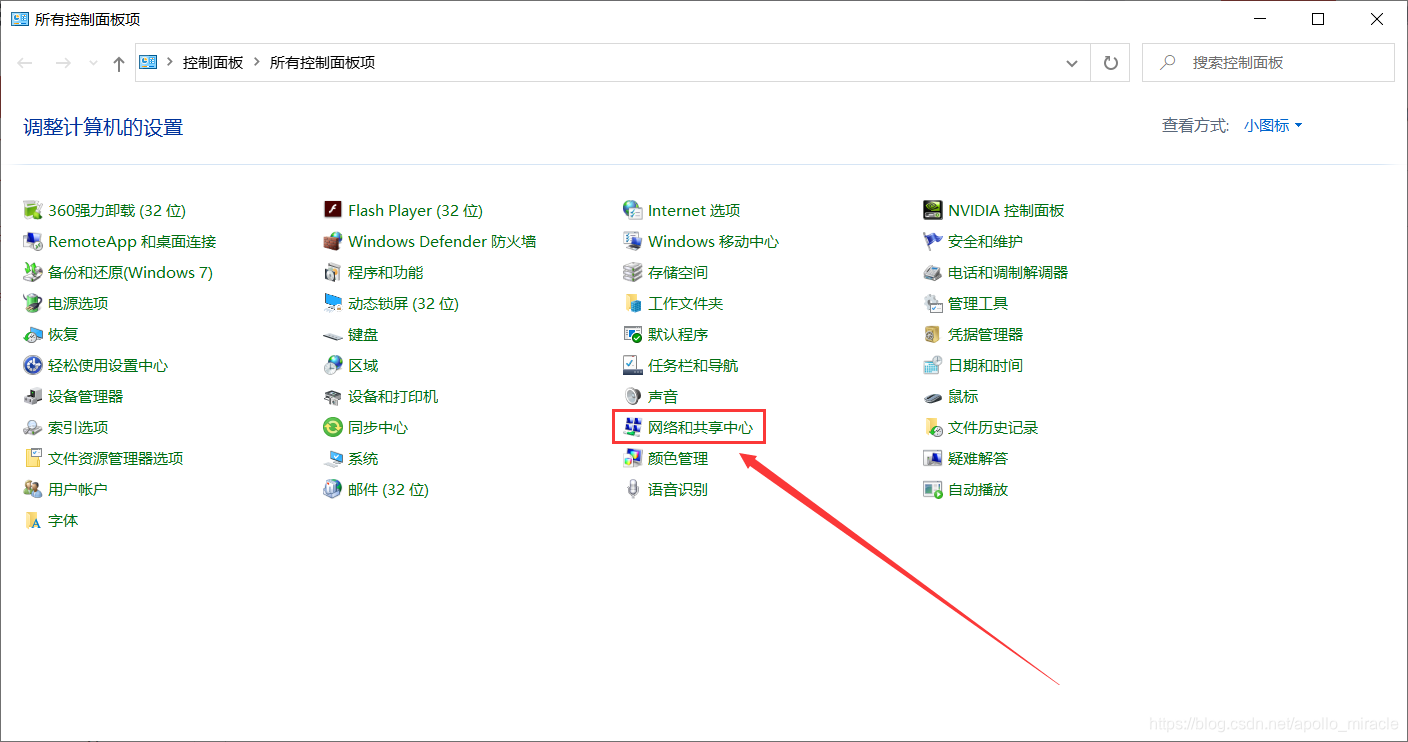Click the Internet 选项 icon
Screen dimensions: 1408x742
click(x=632, y=210)
